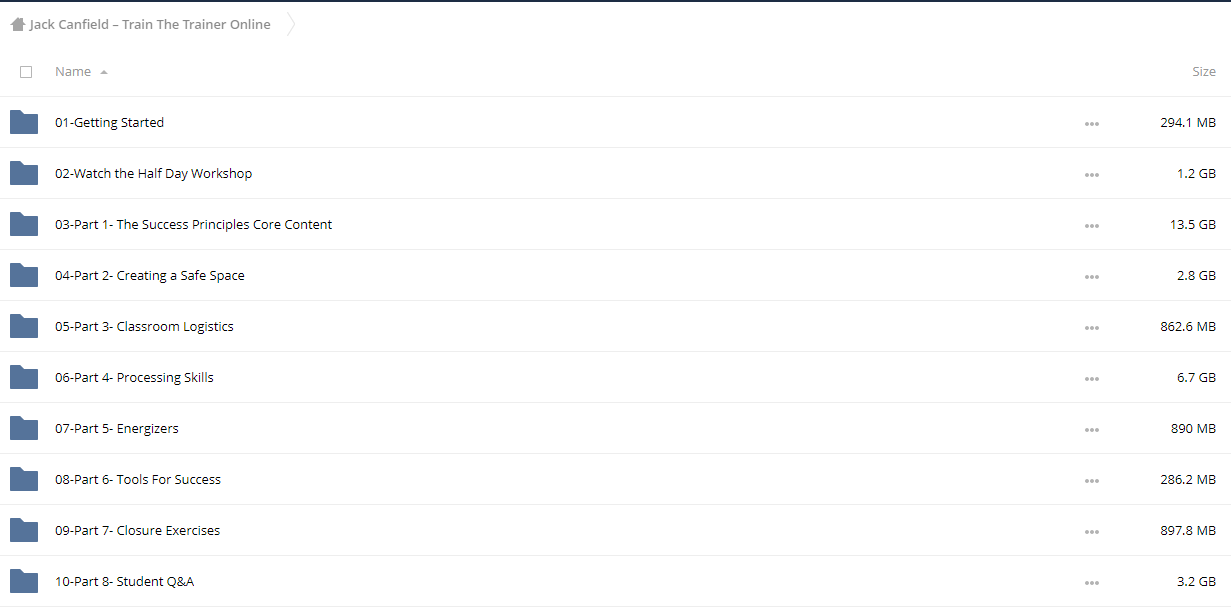Open 03-Part 1- The Success Principles Core Content
This screenshot has width=1231, height=609.
(194, 225)
